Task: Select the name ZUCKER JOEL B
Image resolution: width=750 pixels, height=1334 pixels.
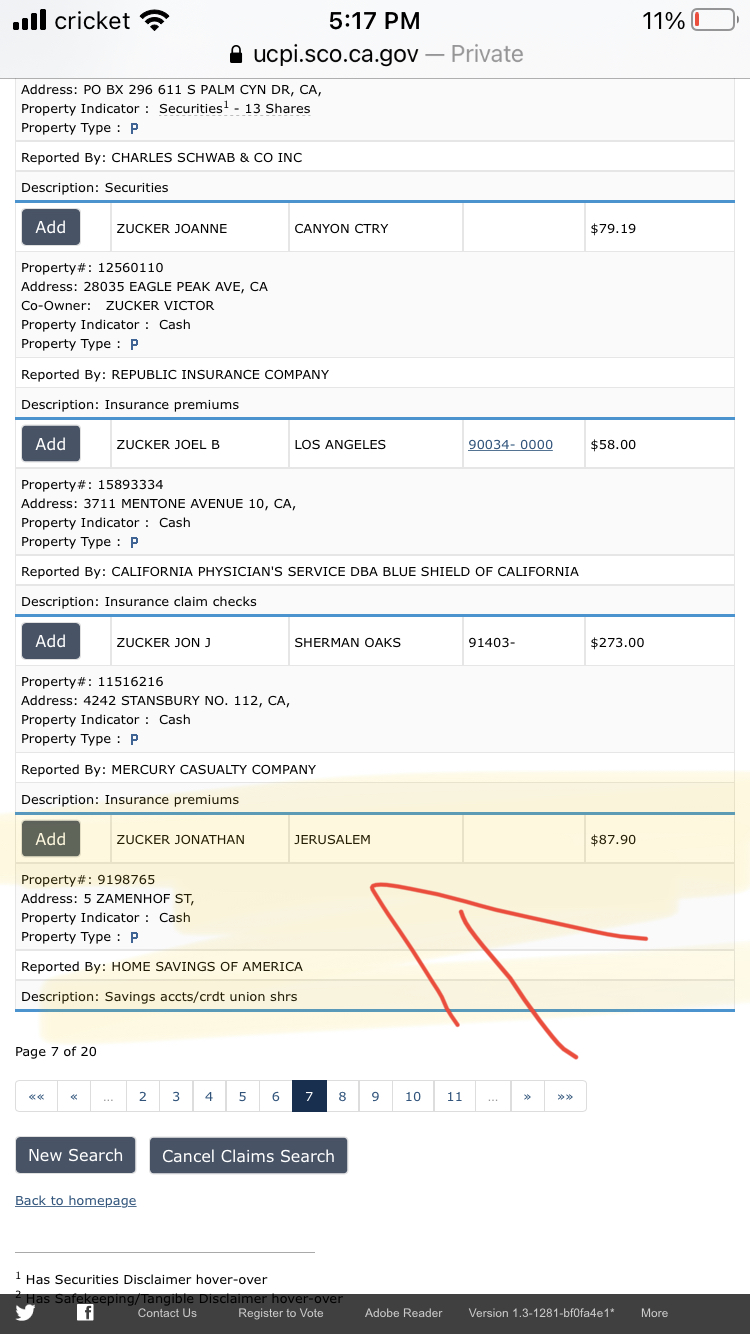Action: click(x=168, y=445)
